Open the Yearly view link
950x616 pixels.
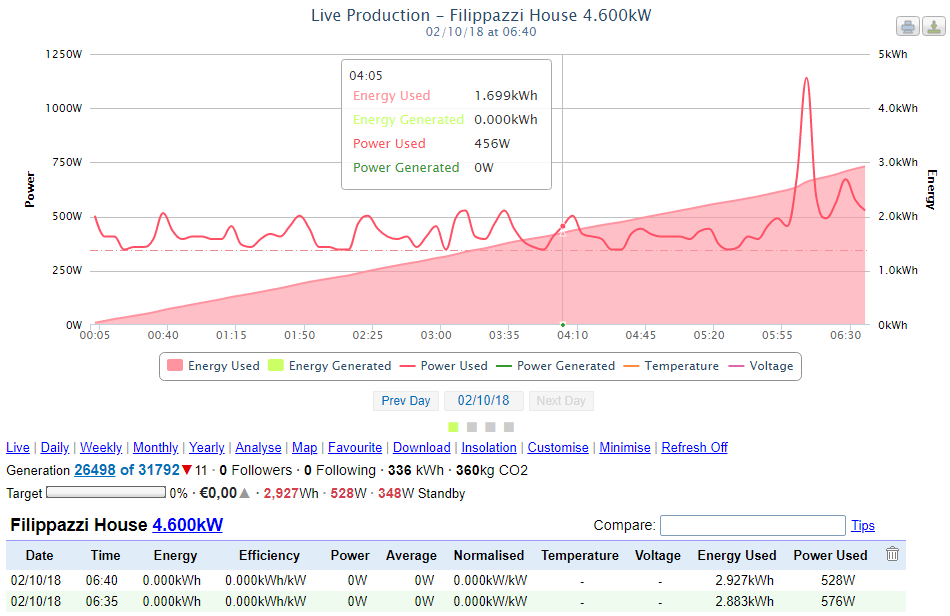tap(207, 448)
